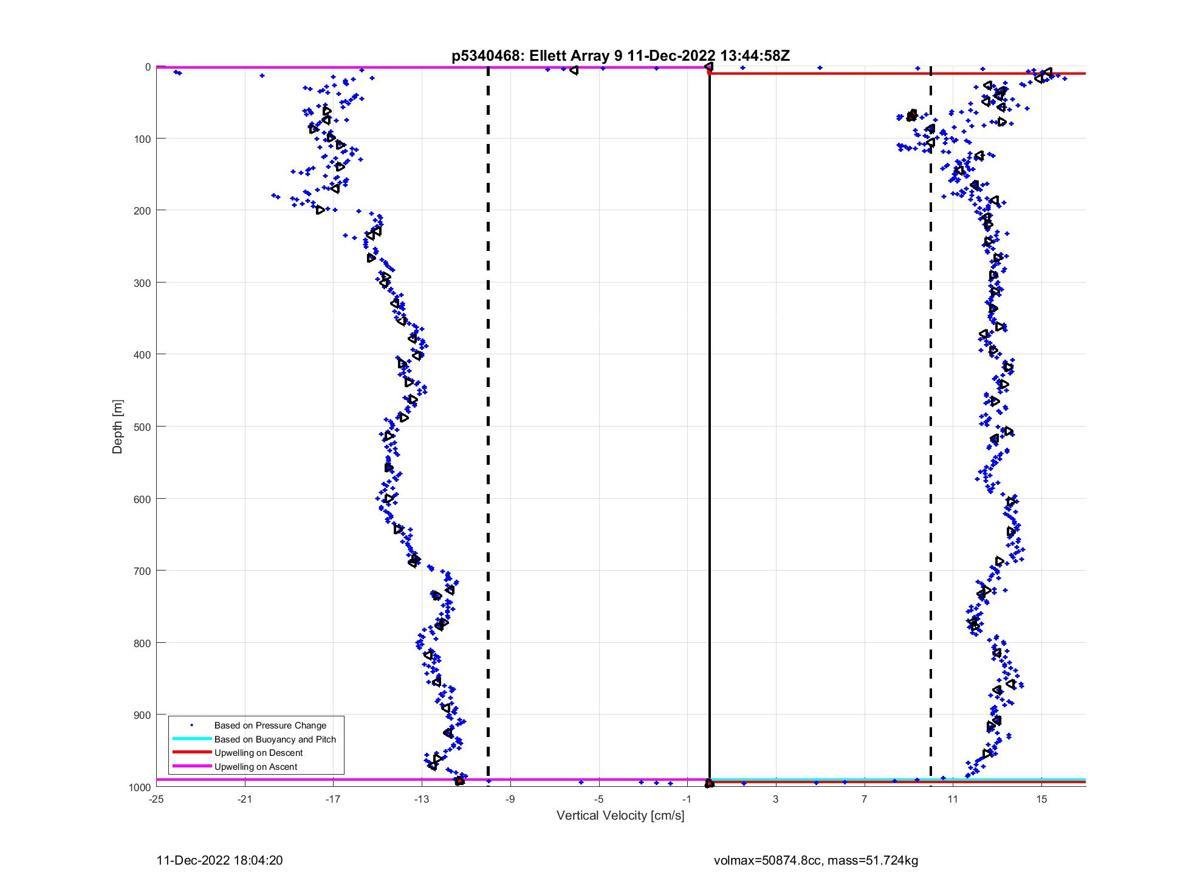
Task: Click the x-axis tick label '-21'
Action: (x=244, y=799)
